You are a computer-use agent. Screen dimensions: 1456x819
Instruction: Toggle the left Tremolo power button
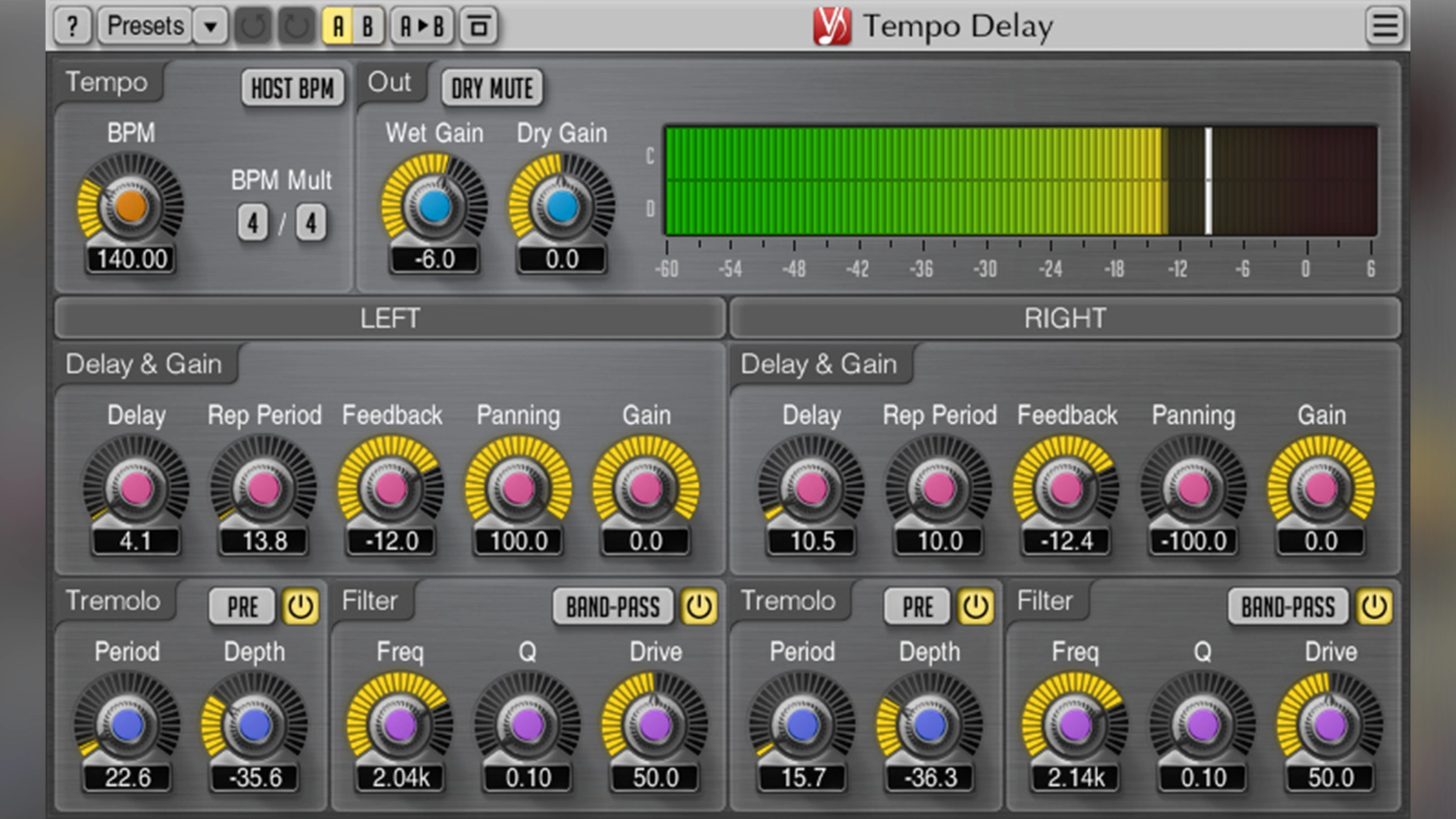click(x=300, y=607)
